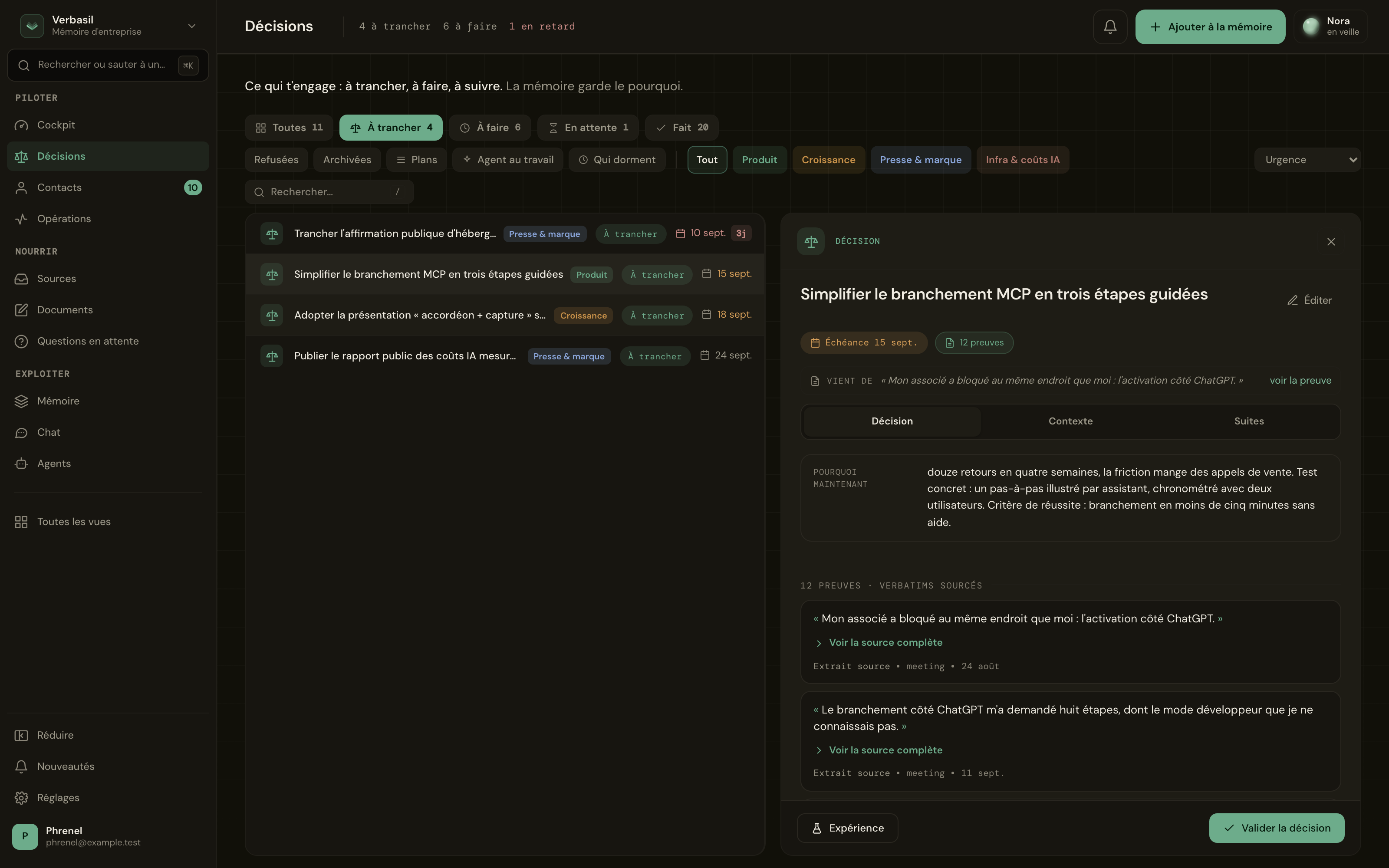Expand the Verbasil workspace switcher
The width and height of the screenshot is (1389, 868).
(x=108, y=26)
